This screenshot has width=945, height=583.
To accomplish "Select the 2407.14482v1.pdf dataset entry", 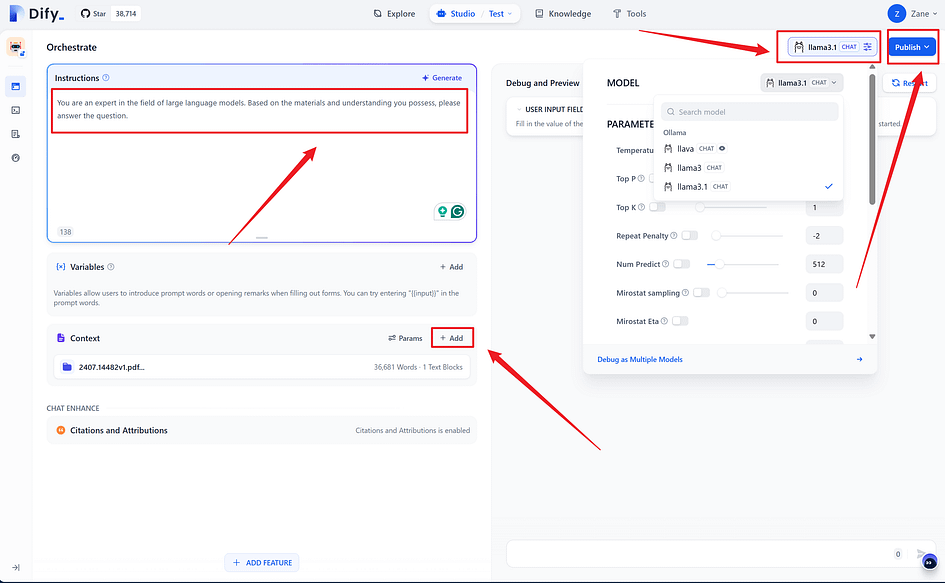I will (x=262, y=367).
